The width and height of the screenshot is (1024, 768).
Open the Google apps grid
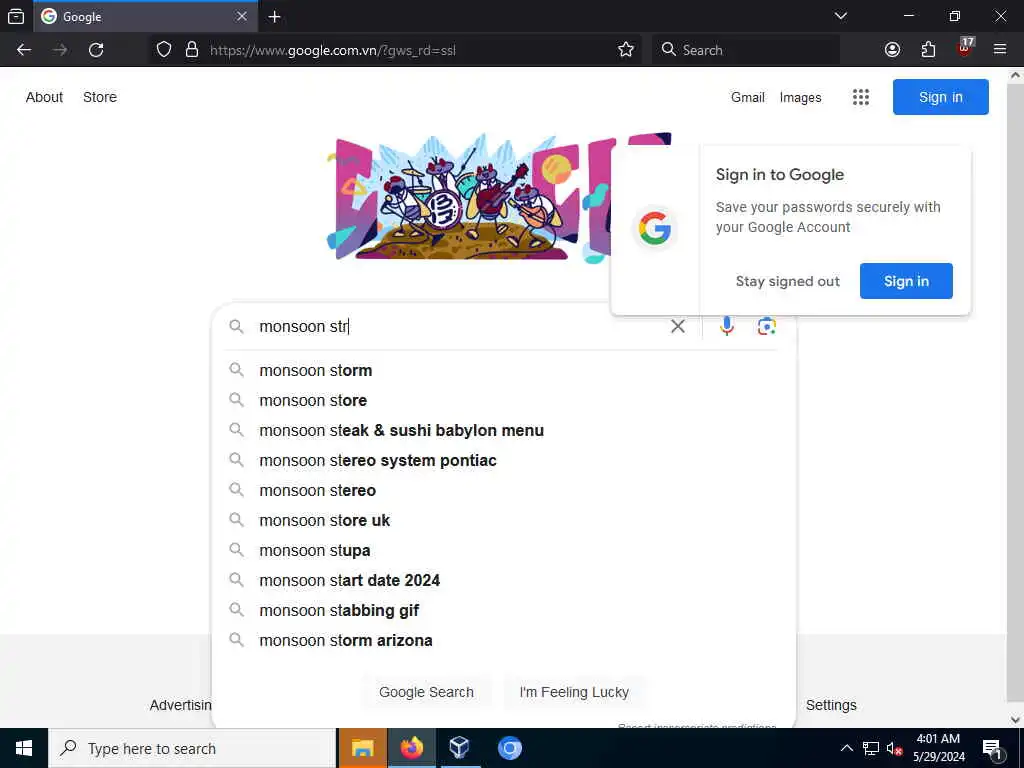(x=861, y=97)
